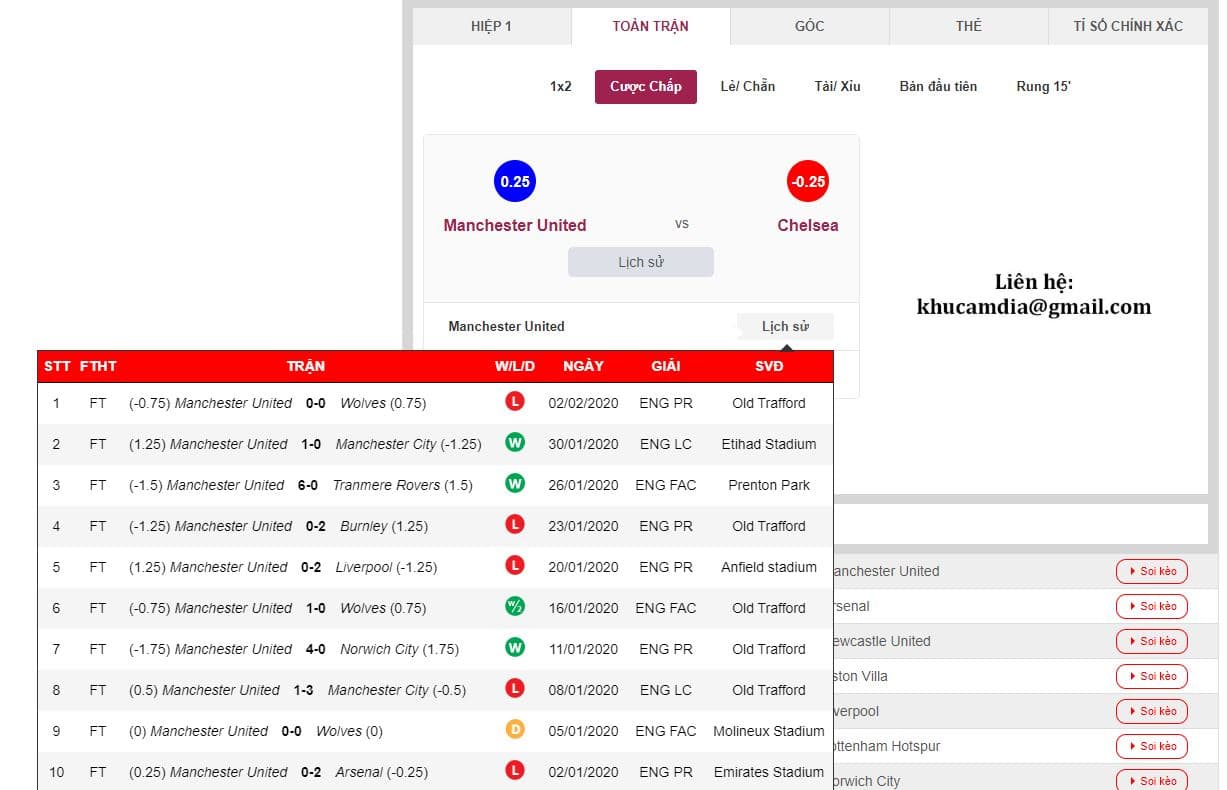Click the 11/01/2020 date cell

pyautogui.click(x=583, y=649)
